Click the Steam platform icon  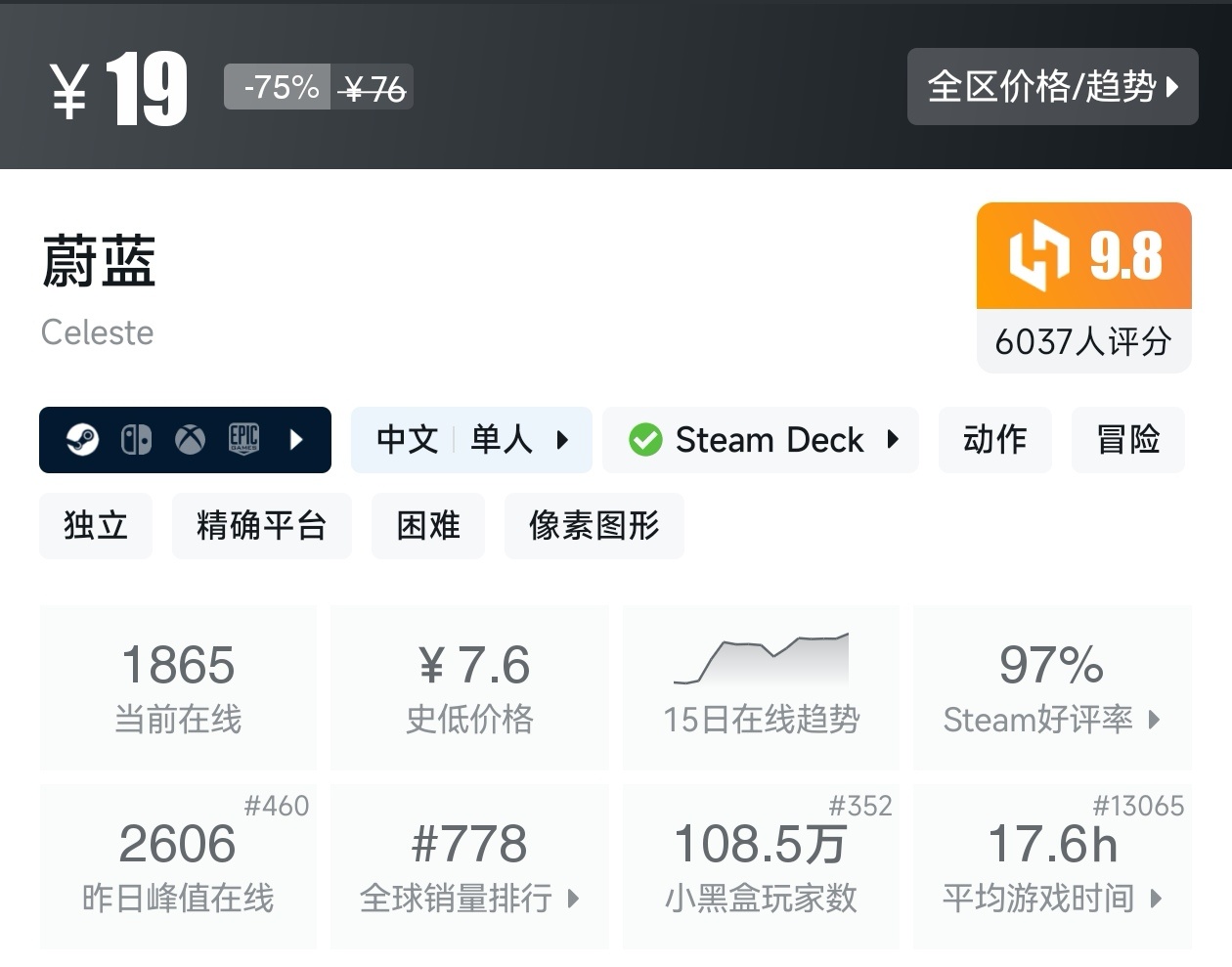pyautogui.click(x=82, y=440)
